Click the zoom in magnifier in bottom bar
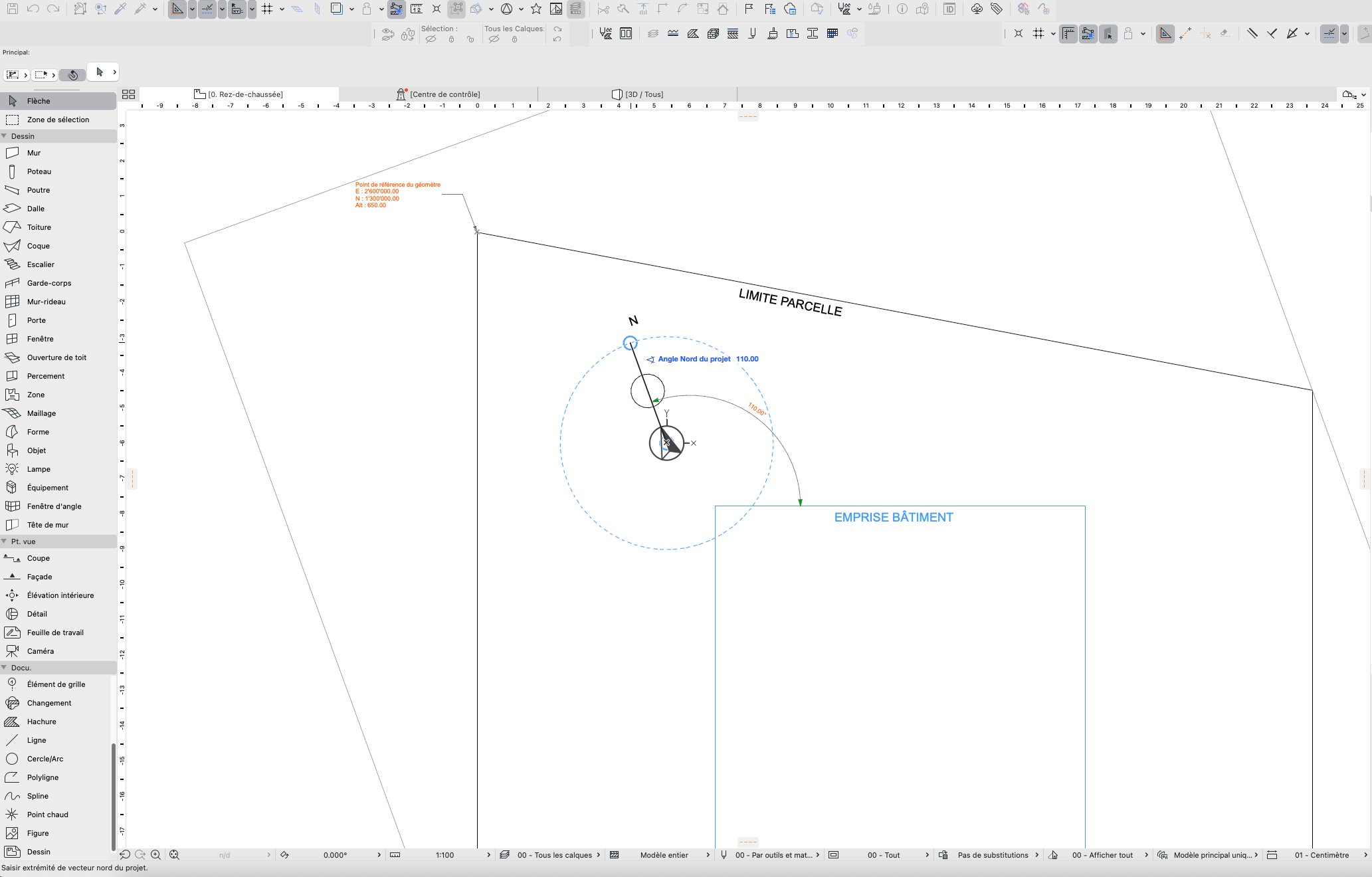This screenshot has height=877, width=1372. [x=155, y=855]
